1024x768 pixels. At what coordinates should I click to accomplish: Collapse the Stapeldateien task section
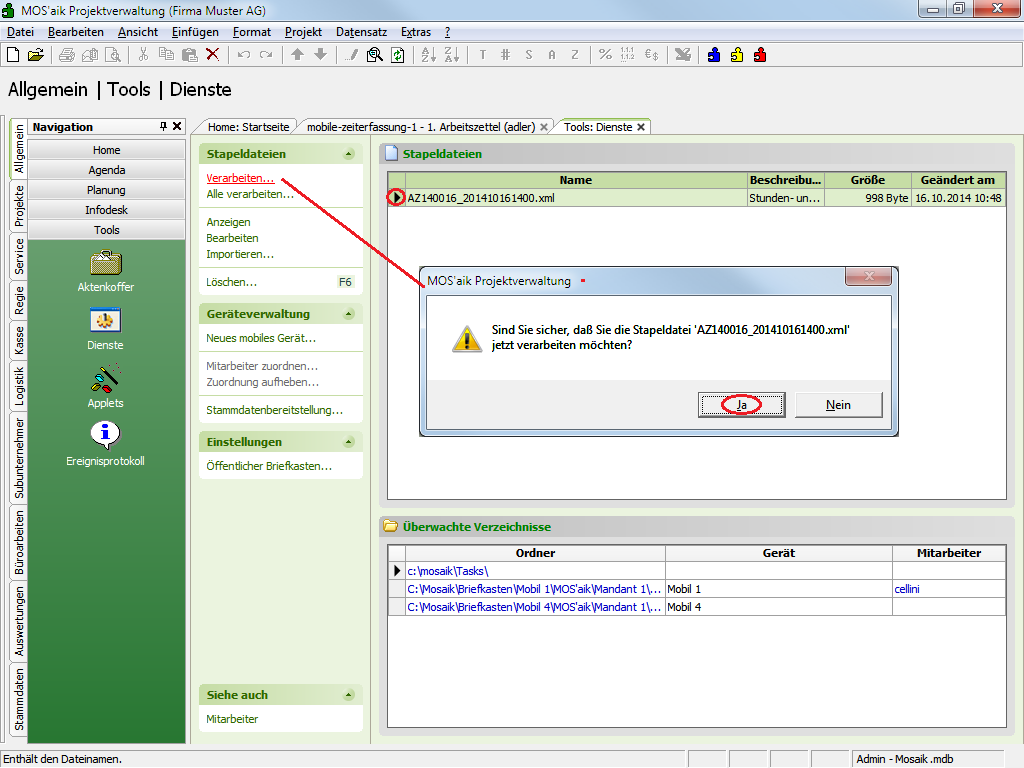pos(348,155)
